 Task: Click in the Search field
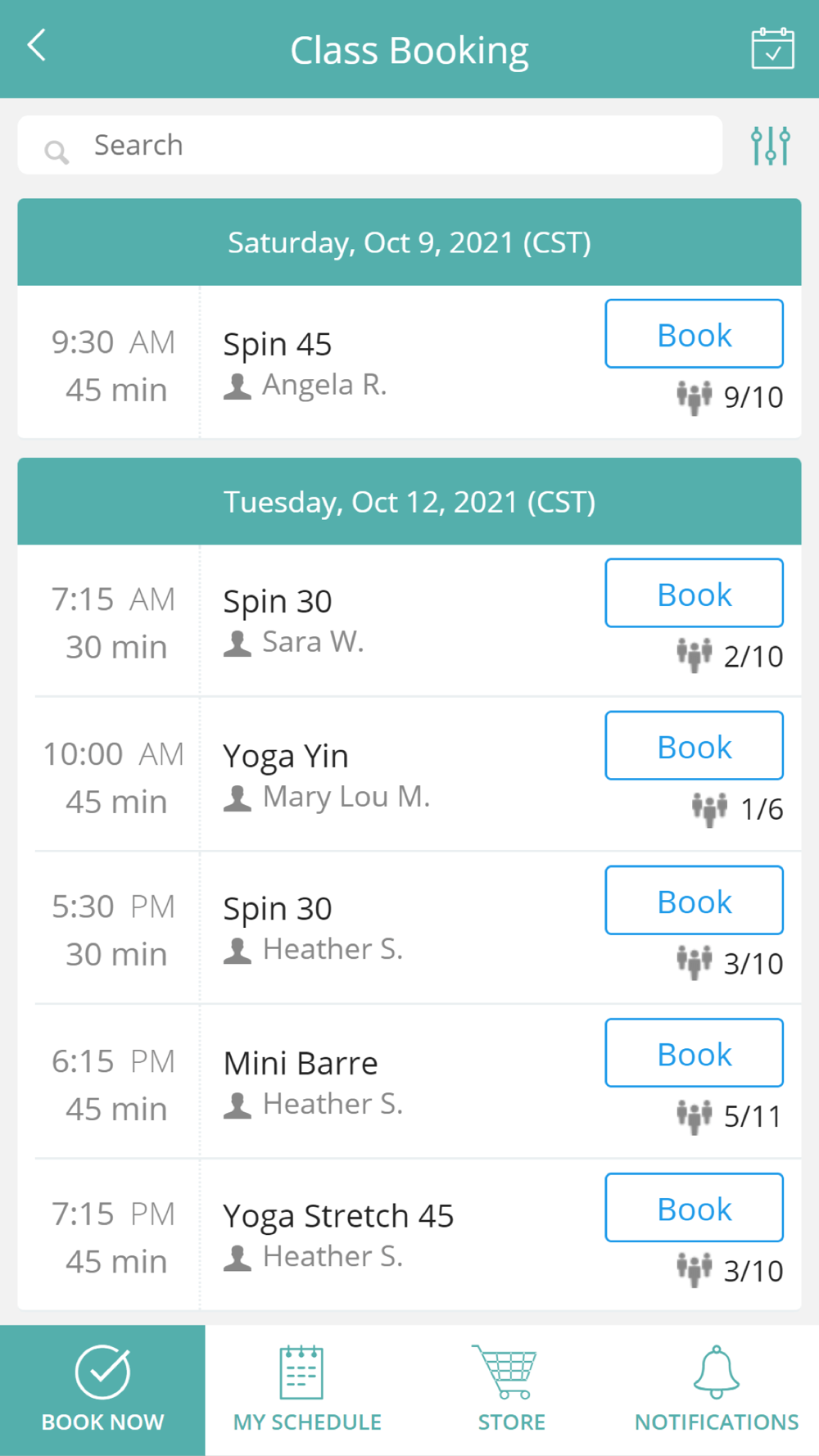(370, 145)
